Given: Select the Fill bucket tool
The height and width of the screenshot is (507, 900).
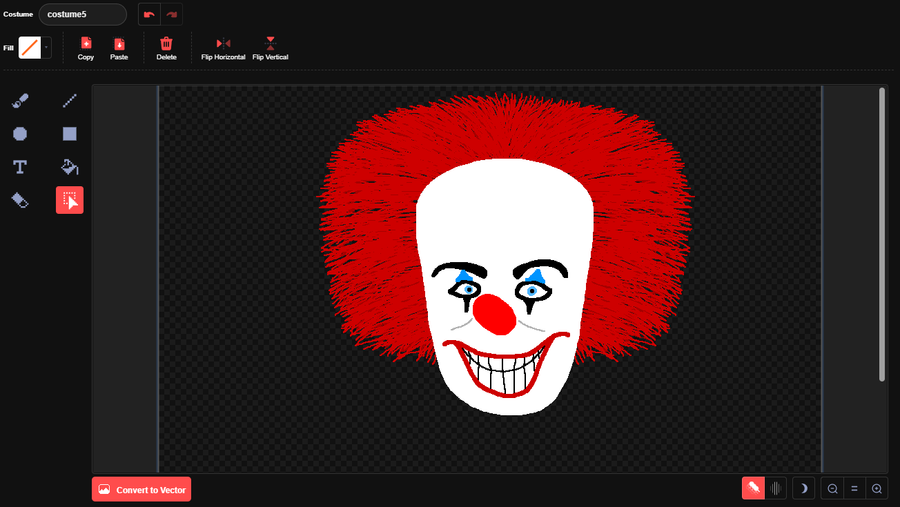Looking at the screenshot, I should [x=69, y=167].
